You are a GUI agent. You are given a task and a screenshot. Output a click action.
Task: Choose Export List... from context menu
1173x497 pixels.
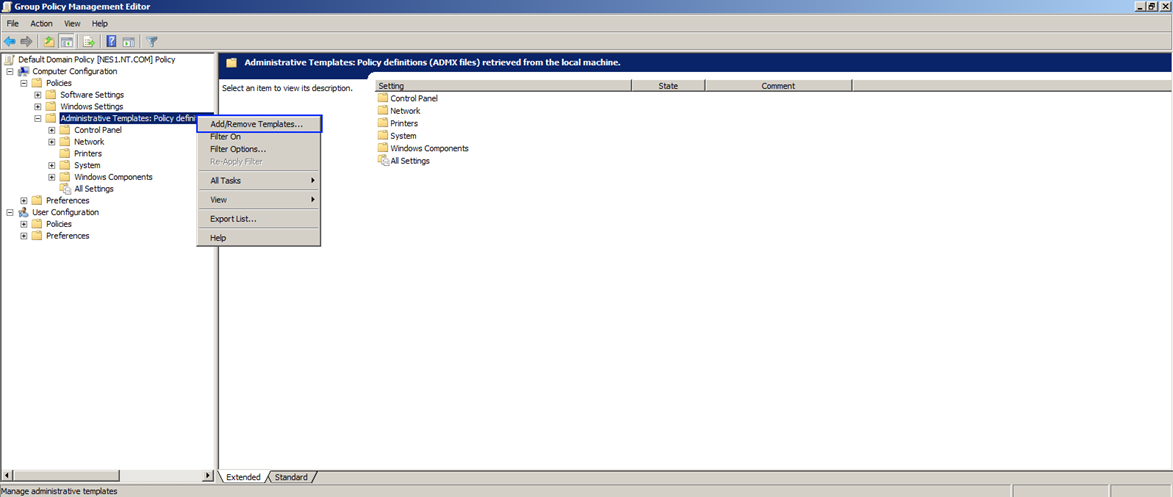point(259,219)
